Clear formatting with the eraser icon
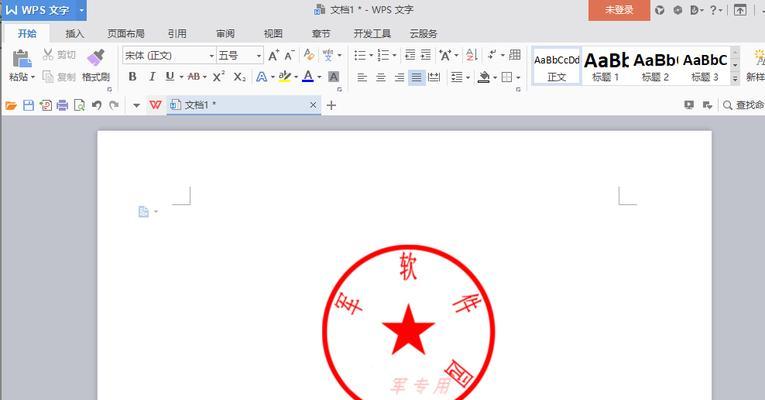The height and width of the screenshot is (400, 765). point(309,55)
